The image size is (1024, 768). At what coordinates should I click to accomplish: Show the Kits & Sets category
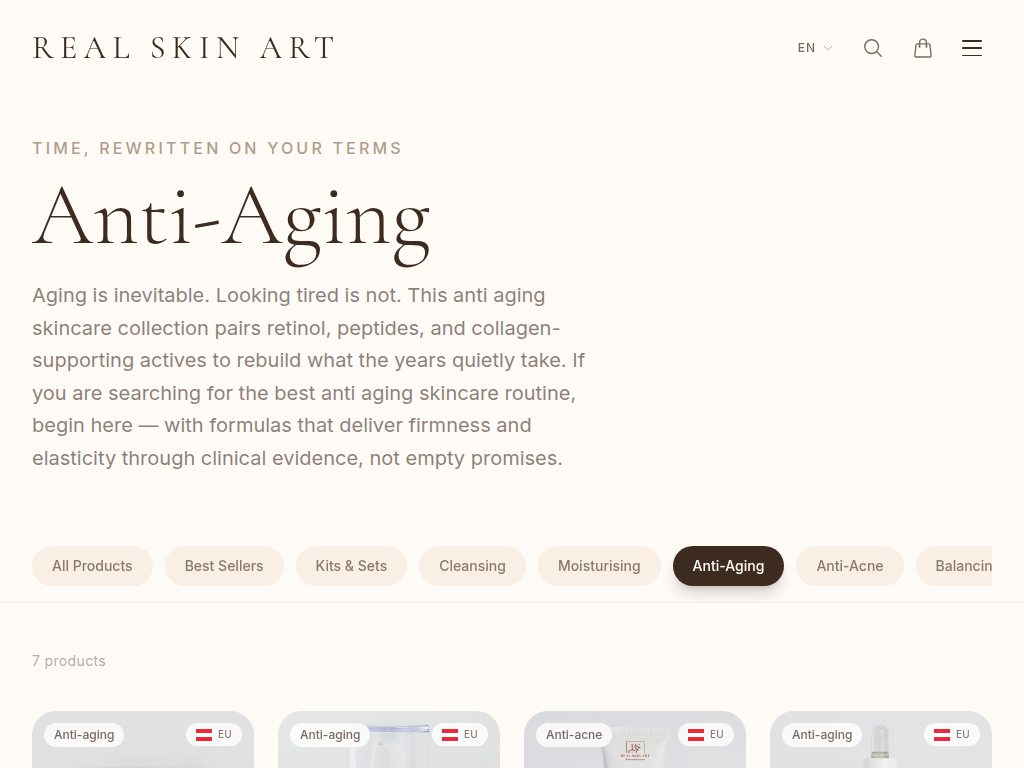(351, 566)
